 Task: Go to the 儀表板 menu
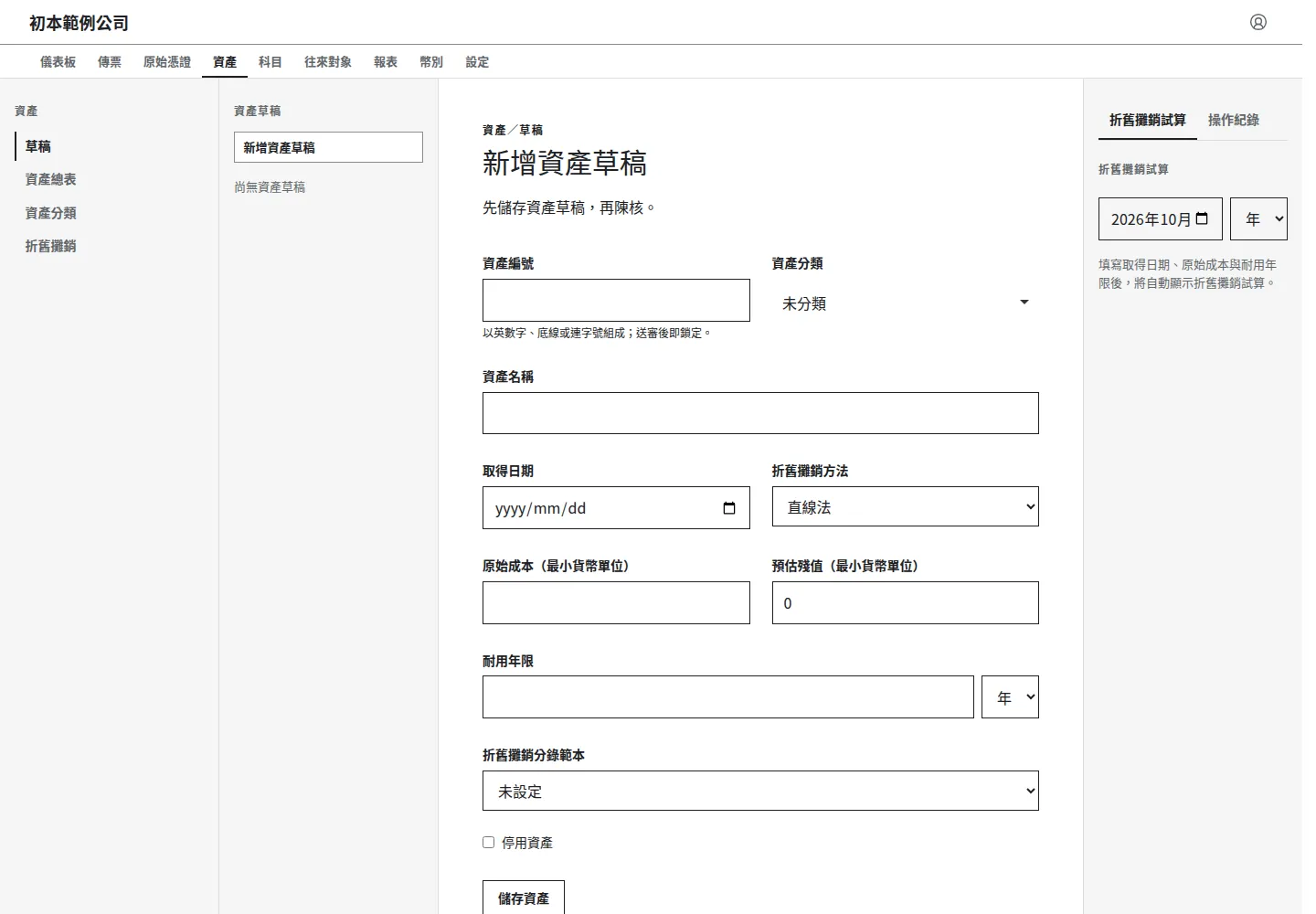pyautogui.click(x=58, y=62)
